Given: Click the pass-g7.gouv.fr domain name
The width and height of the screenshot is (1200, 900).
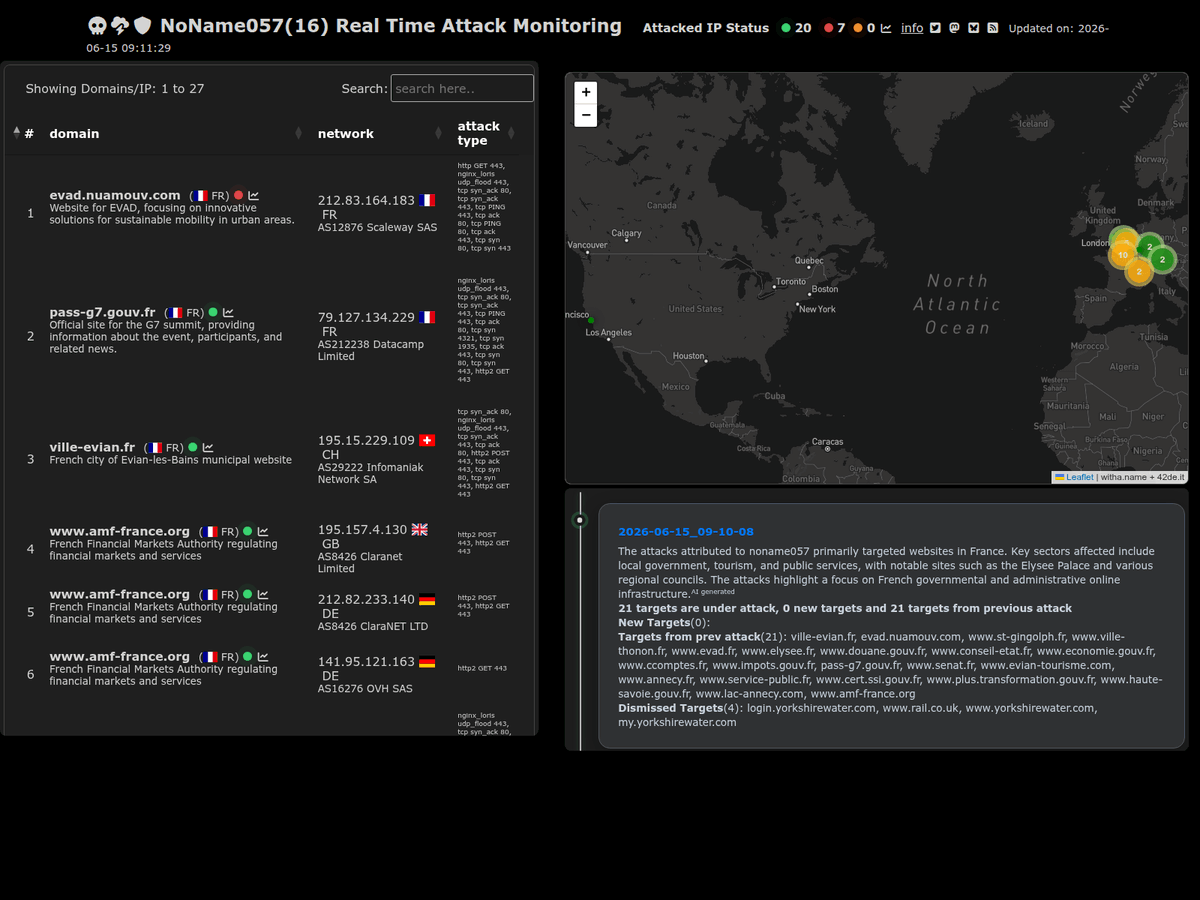Looking at the screenshot, I should point(103,312).
